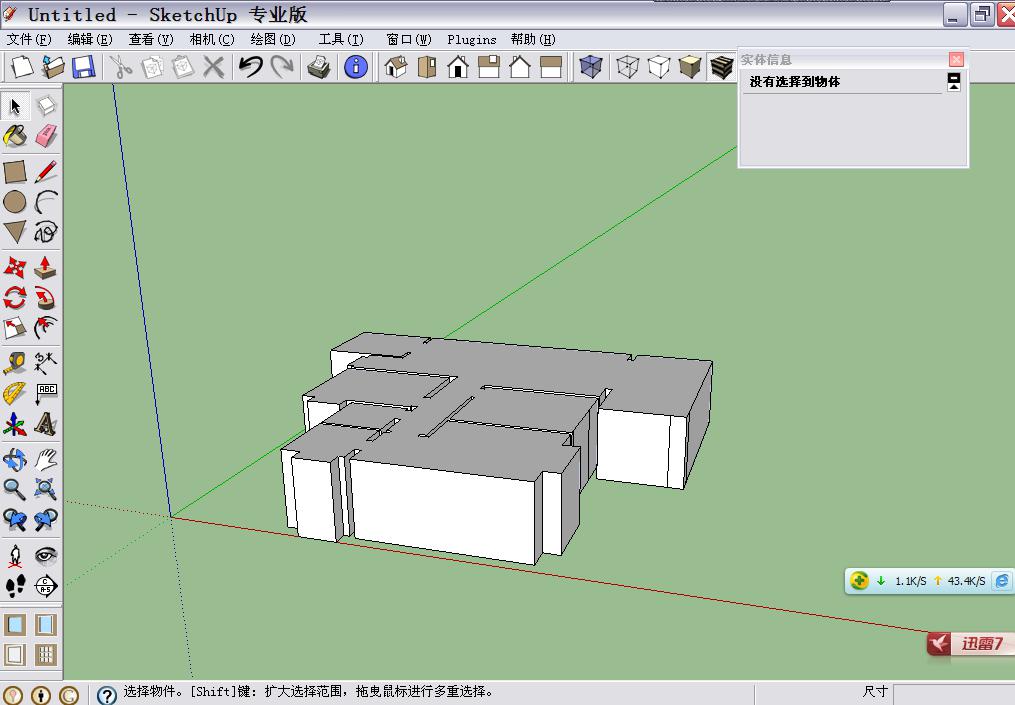Toggle Hidden Line face style
Image resolution: width=1015 pixels, height=705 pixels.
tap(658, 67)
